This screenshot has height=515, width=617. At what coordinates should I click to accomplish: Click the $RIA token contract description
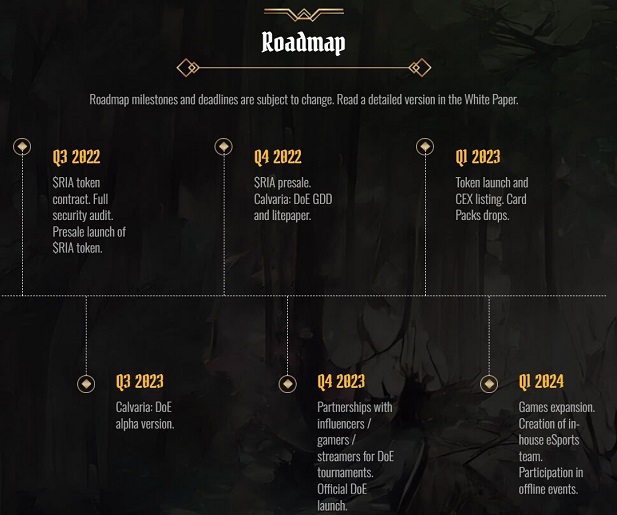tap(89, 215)
